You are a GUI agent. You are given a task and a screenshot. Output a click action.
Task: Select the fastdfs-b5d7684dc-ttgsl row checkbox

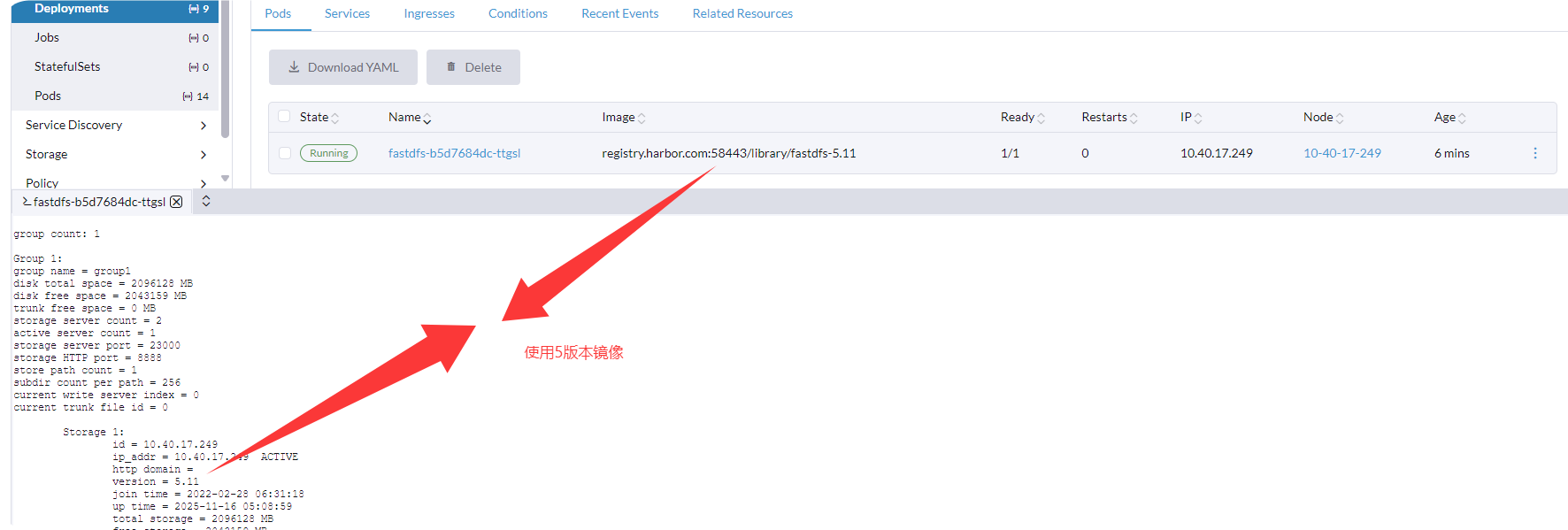pyautogui.click(x=285, y=153)
